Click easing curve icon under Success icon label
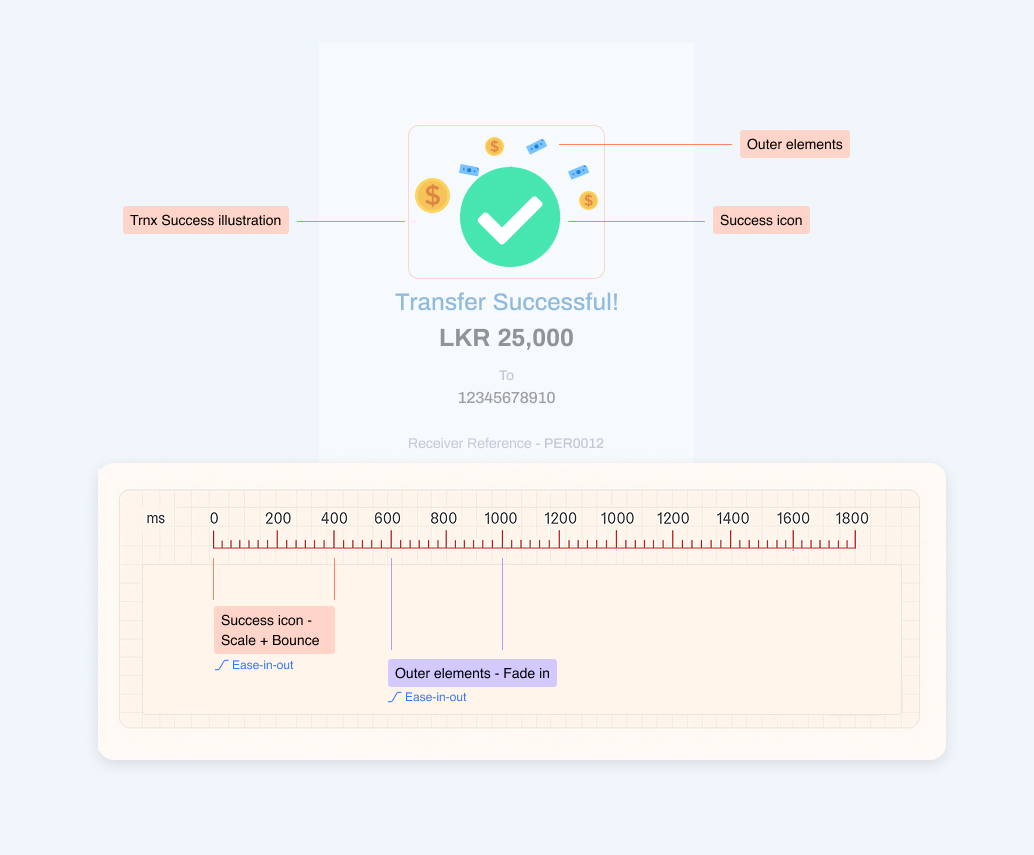Image resolution: width=1034 pixels, height=855 pixels. [222, 665]
